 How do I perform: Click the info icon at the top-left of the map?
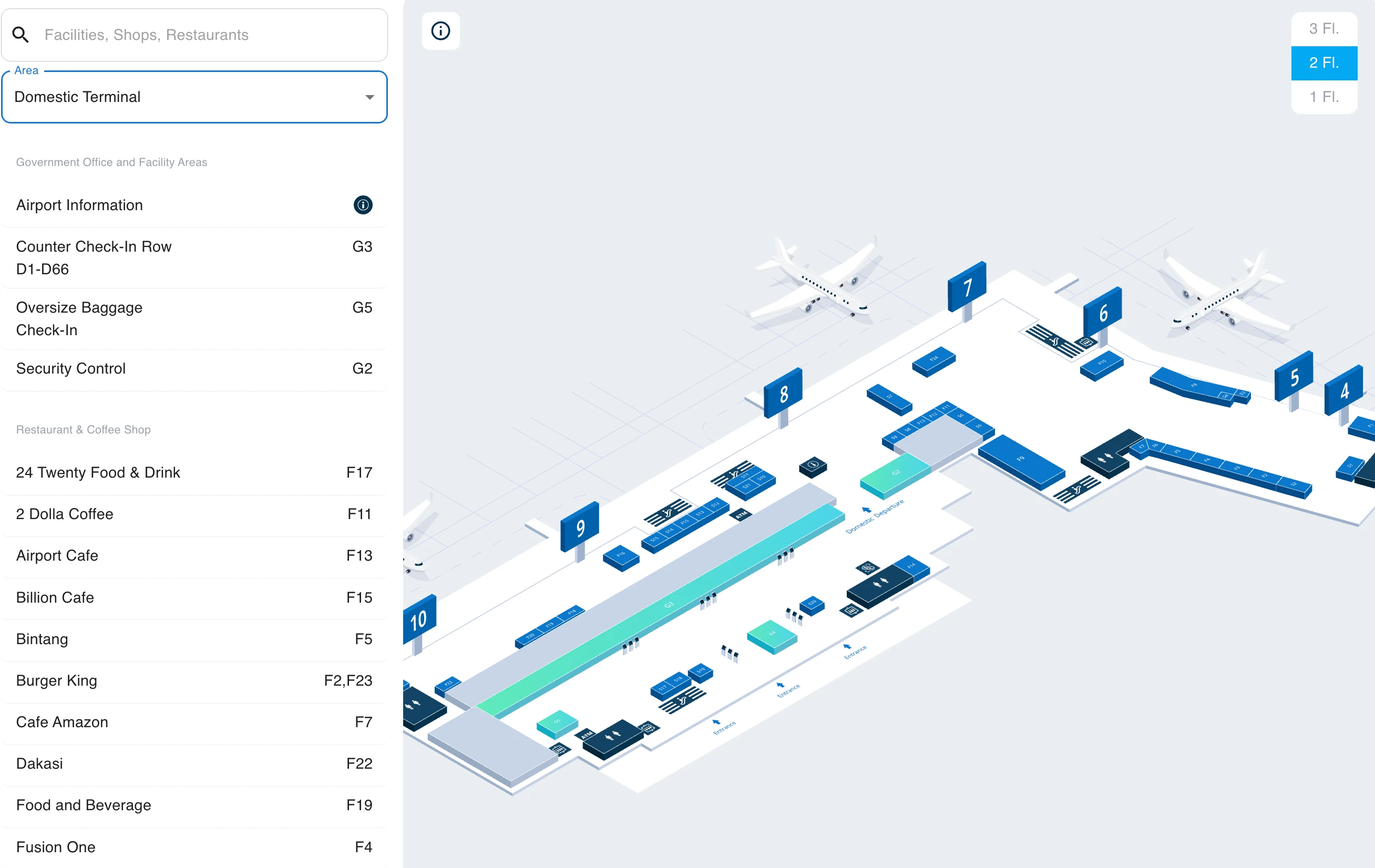click(x=440, y=32)
